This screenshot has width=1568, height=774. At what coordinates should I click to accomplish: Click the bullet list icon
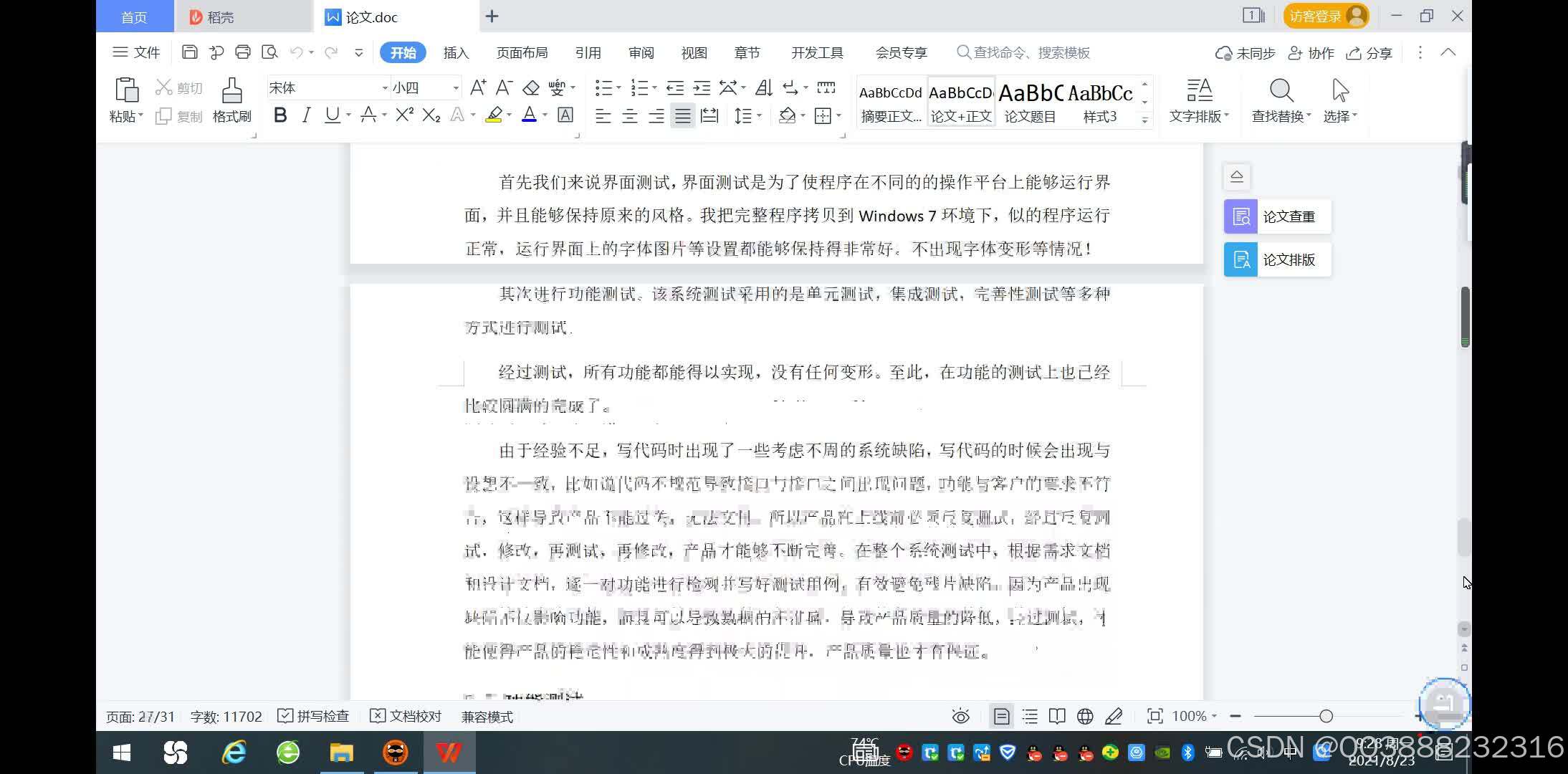(x=603, y=87)
